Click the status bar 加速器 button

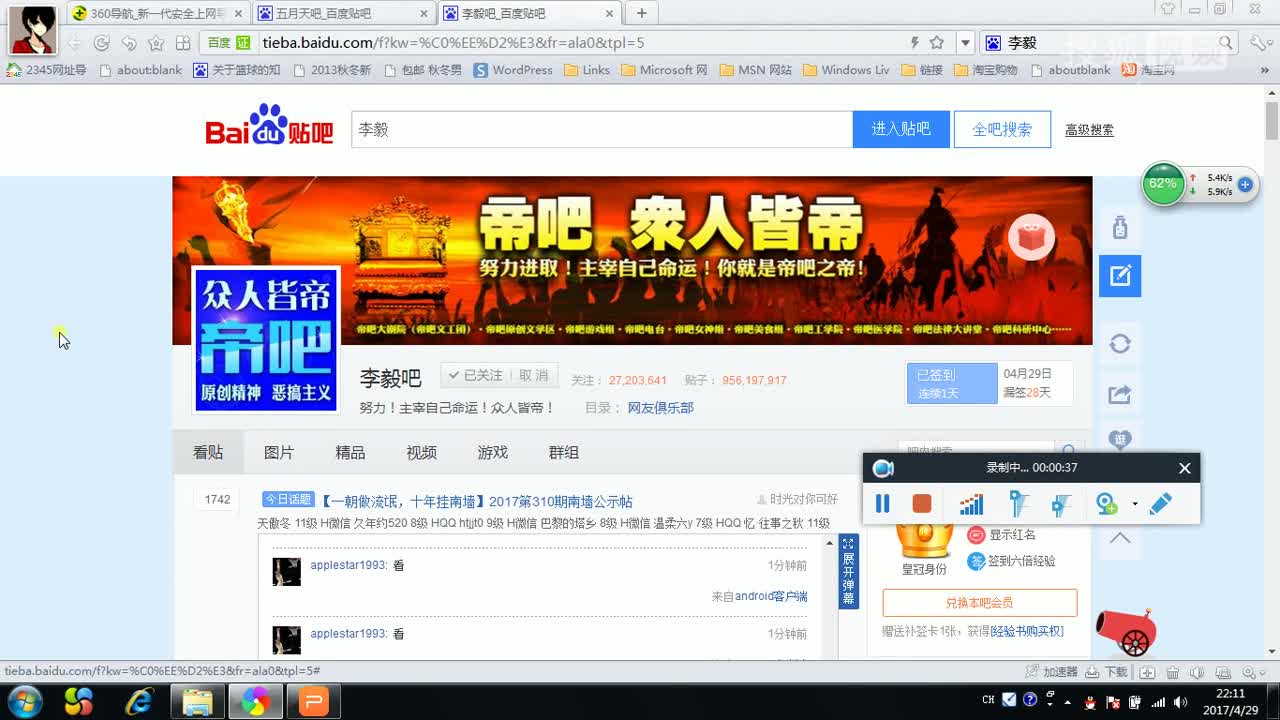1051,672
